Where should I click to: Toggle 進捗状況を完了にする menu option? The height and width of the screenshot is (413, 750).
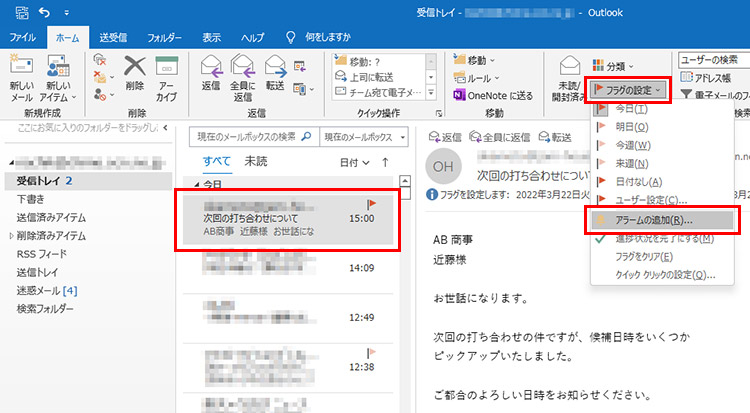(664, 238)
